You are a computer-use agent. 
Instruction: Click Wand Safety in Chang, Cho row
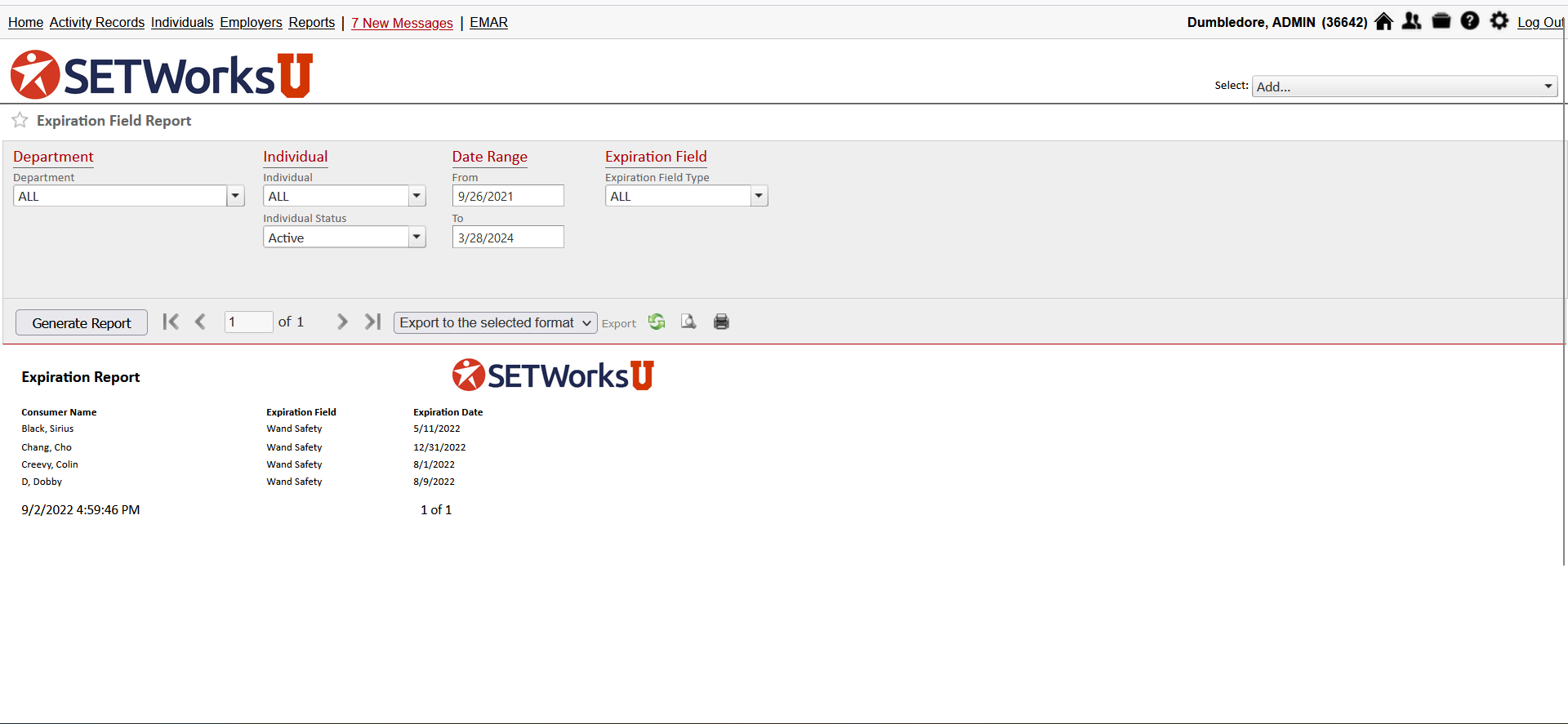coord(294,447)
